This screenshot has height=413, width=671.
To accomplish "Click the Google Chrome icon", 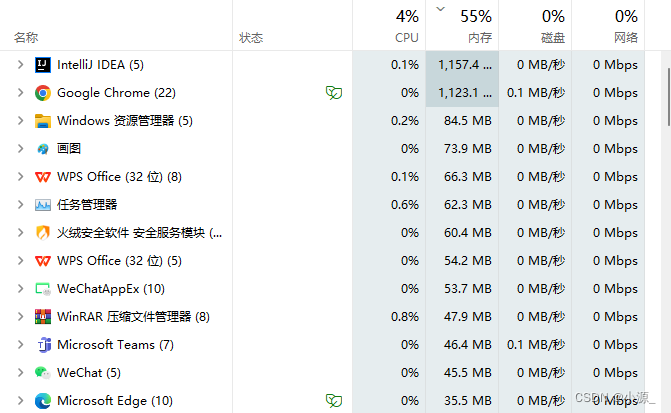I will (x=43, y=93).
